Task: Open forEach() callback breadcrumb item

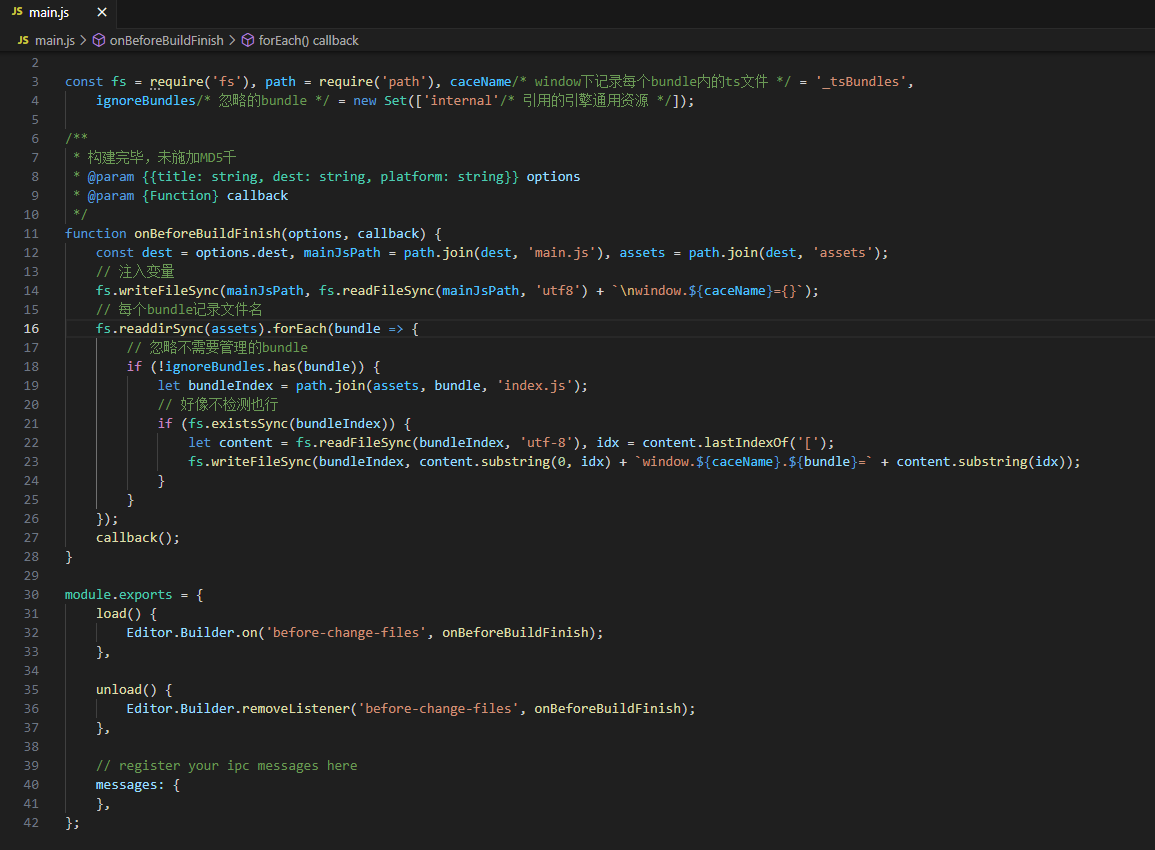Action: (x=309, y=41)
